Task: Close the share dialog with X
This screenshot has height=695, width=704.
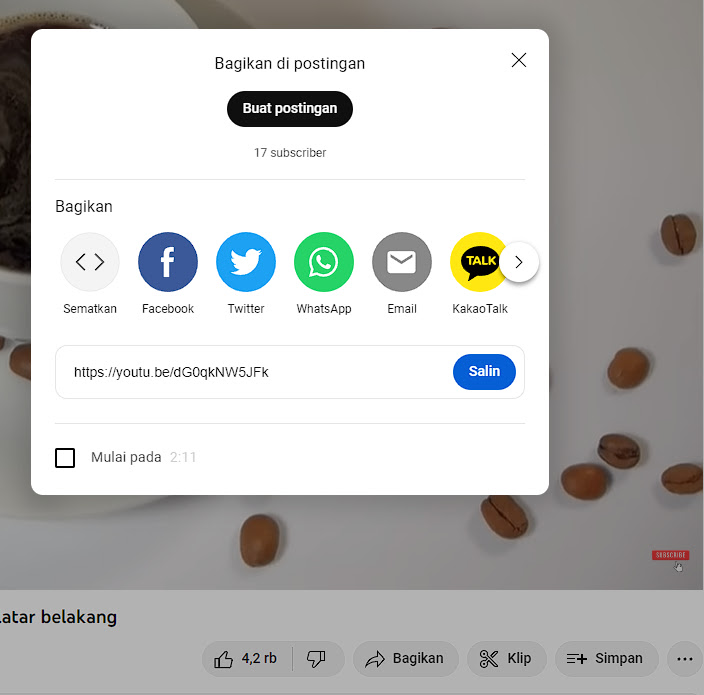Action: [519, 60]
